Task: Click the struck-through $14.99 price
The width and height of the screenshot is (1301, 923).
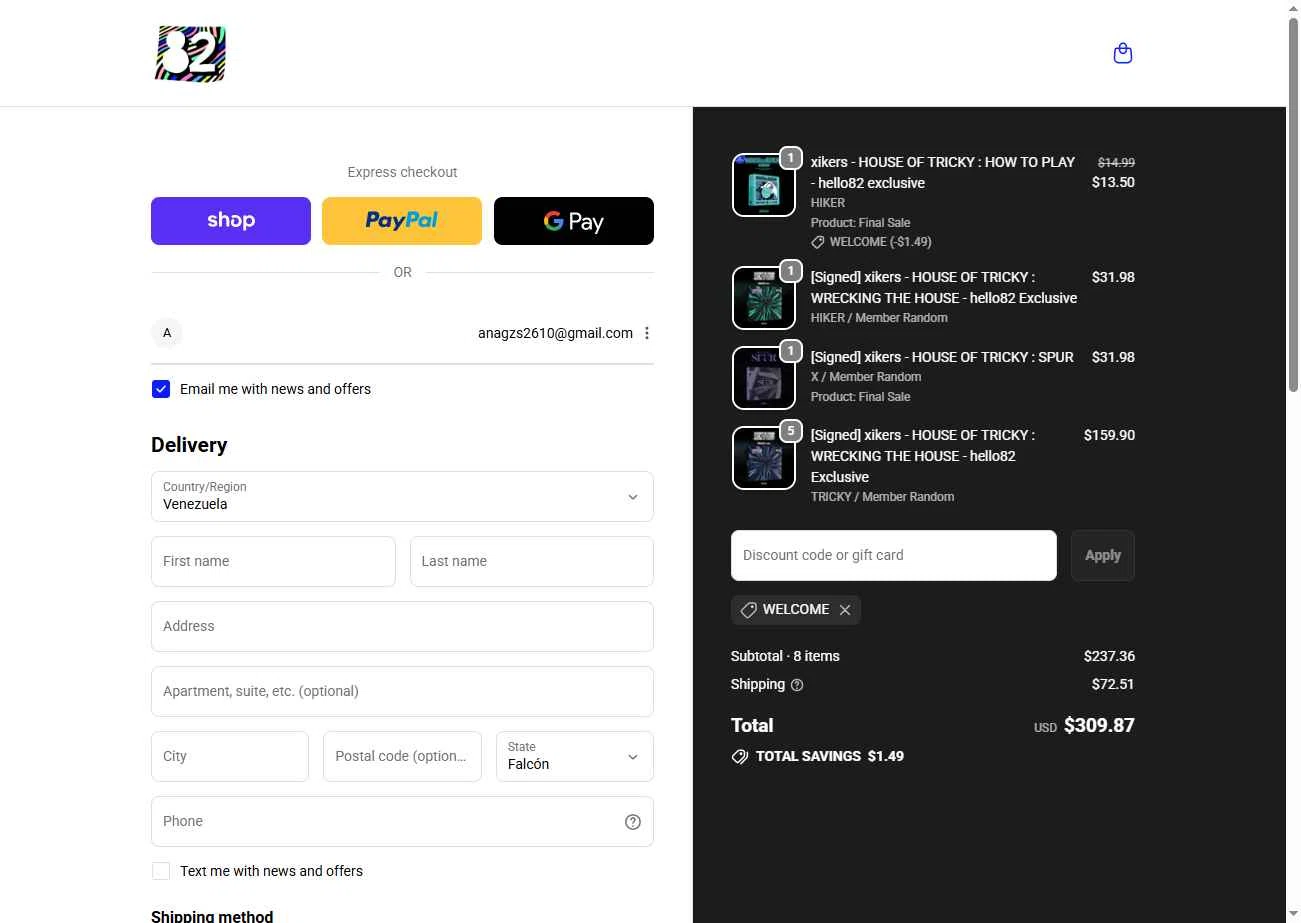Action: (x=1116, y=162)
